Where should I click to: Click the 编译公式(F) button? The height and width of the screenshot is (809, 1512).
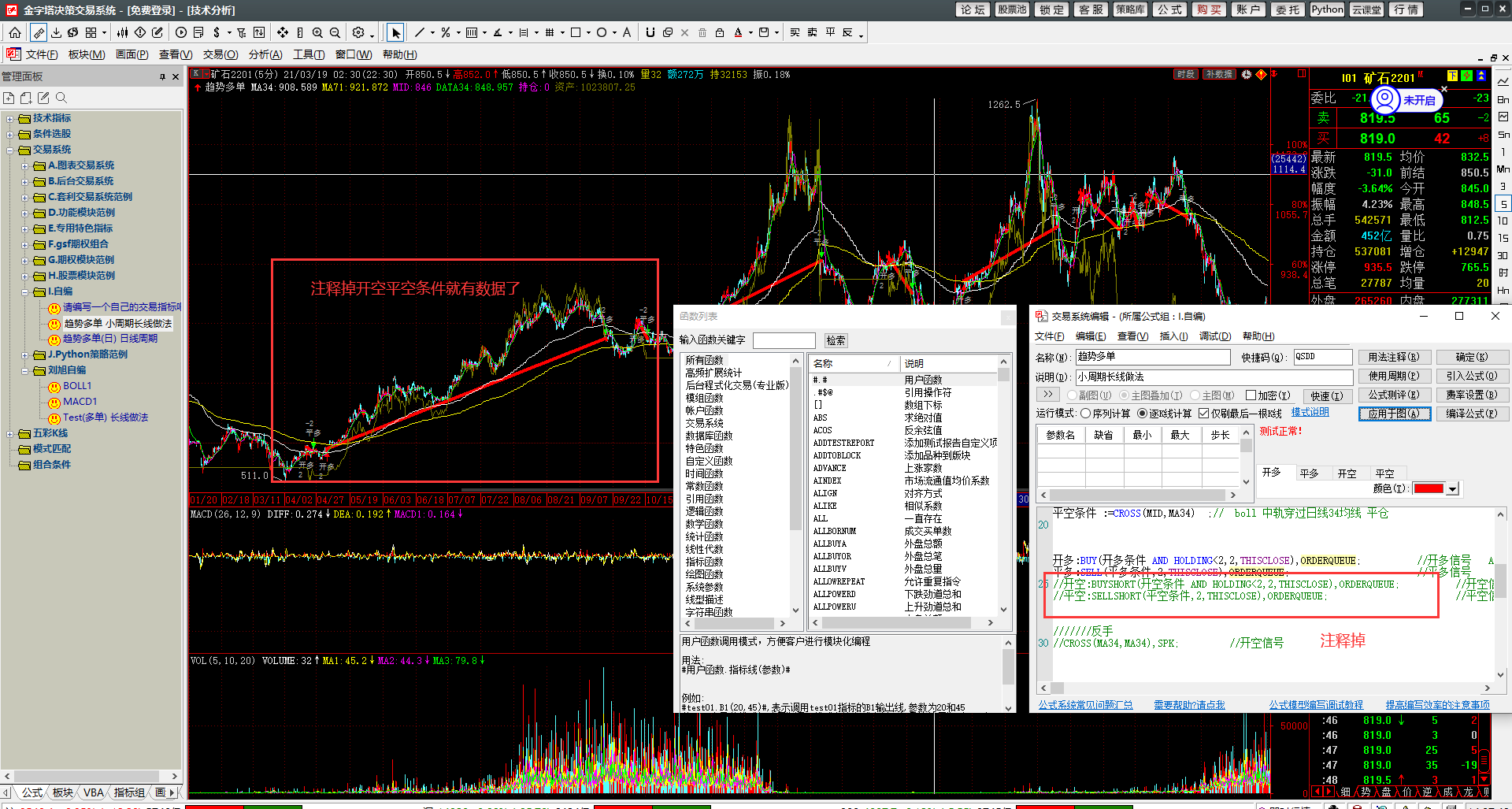pyautogui.click(x=1472, y=414)
